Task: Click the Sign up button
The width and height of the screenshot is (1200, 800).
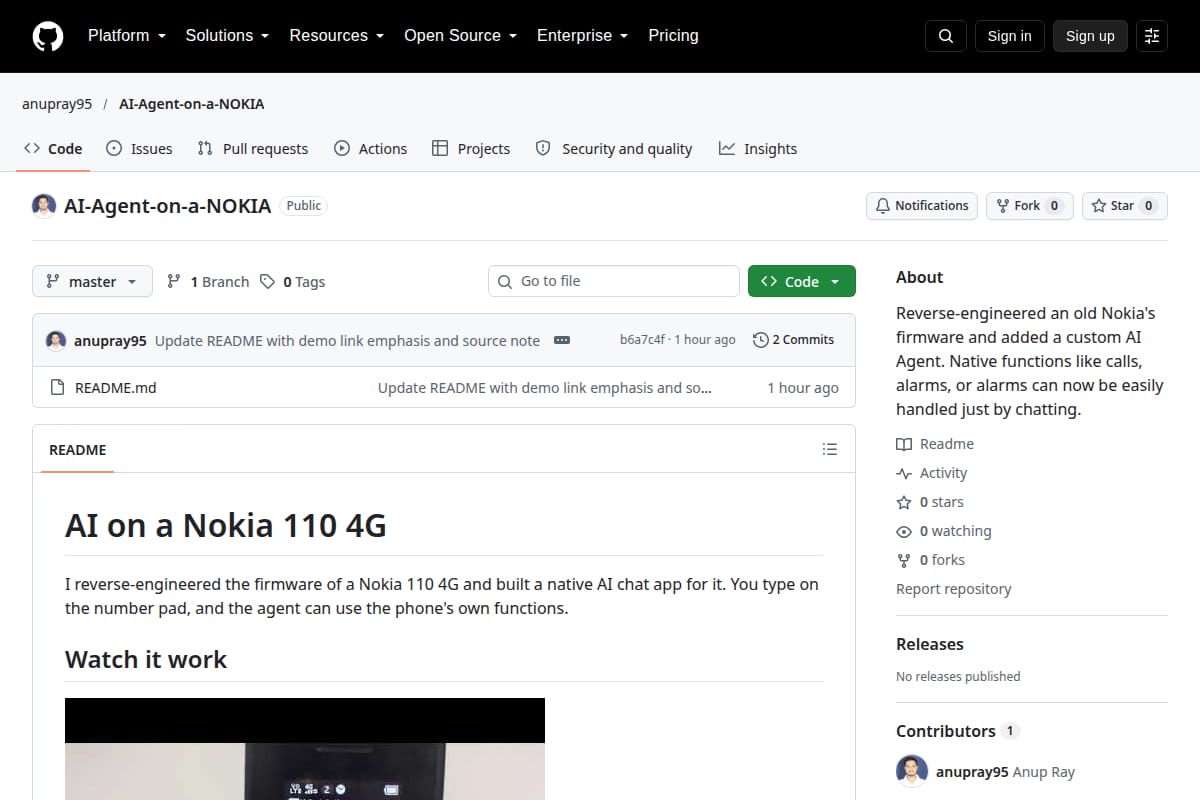Action: pyautogui.click(x=1090, y=36)
